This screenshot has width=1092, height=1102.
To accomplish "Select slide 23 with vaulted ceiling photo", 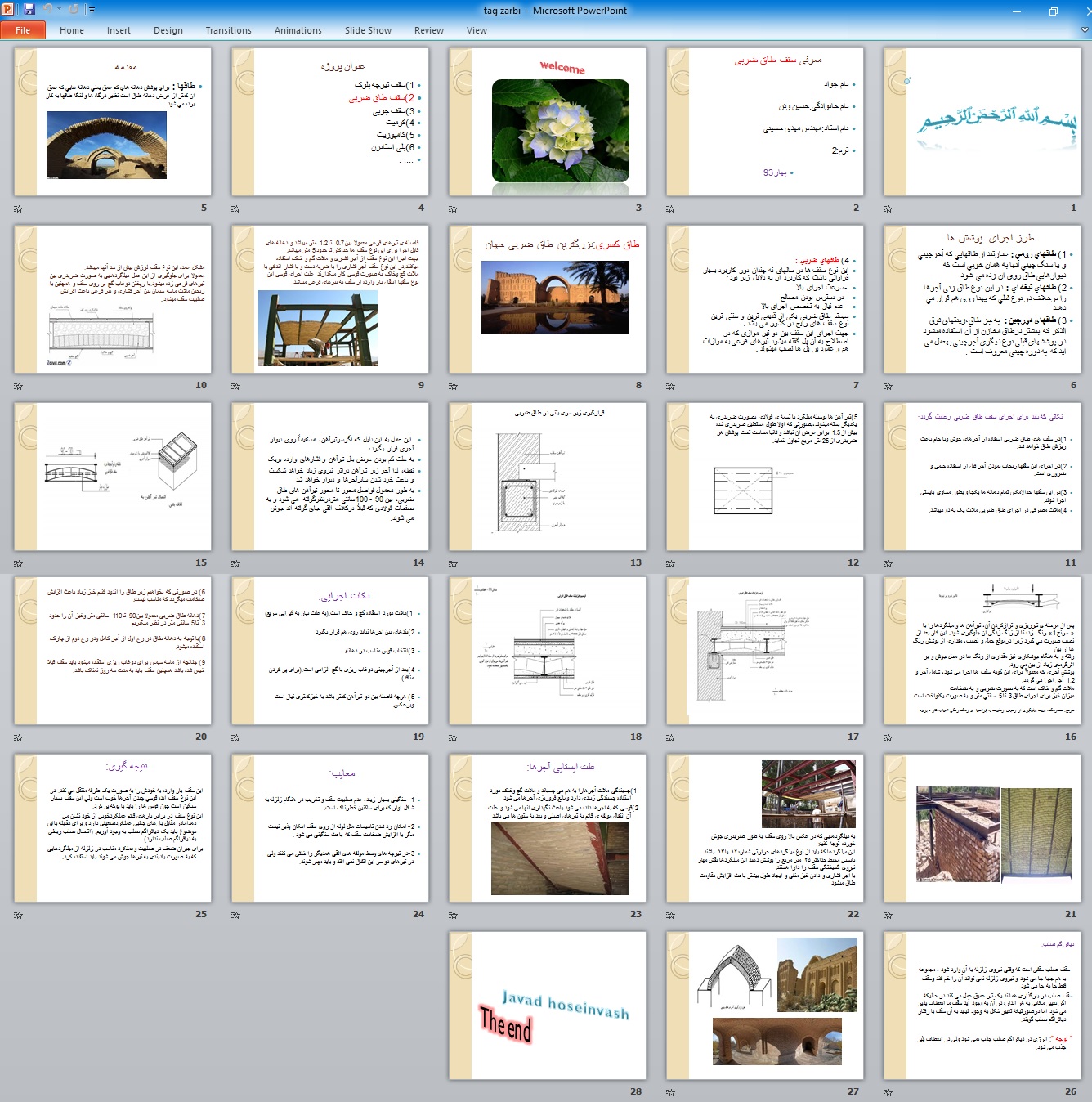I will (x=548, y=828).
